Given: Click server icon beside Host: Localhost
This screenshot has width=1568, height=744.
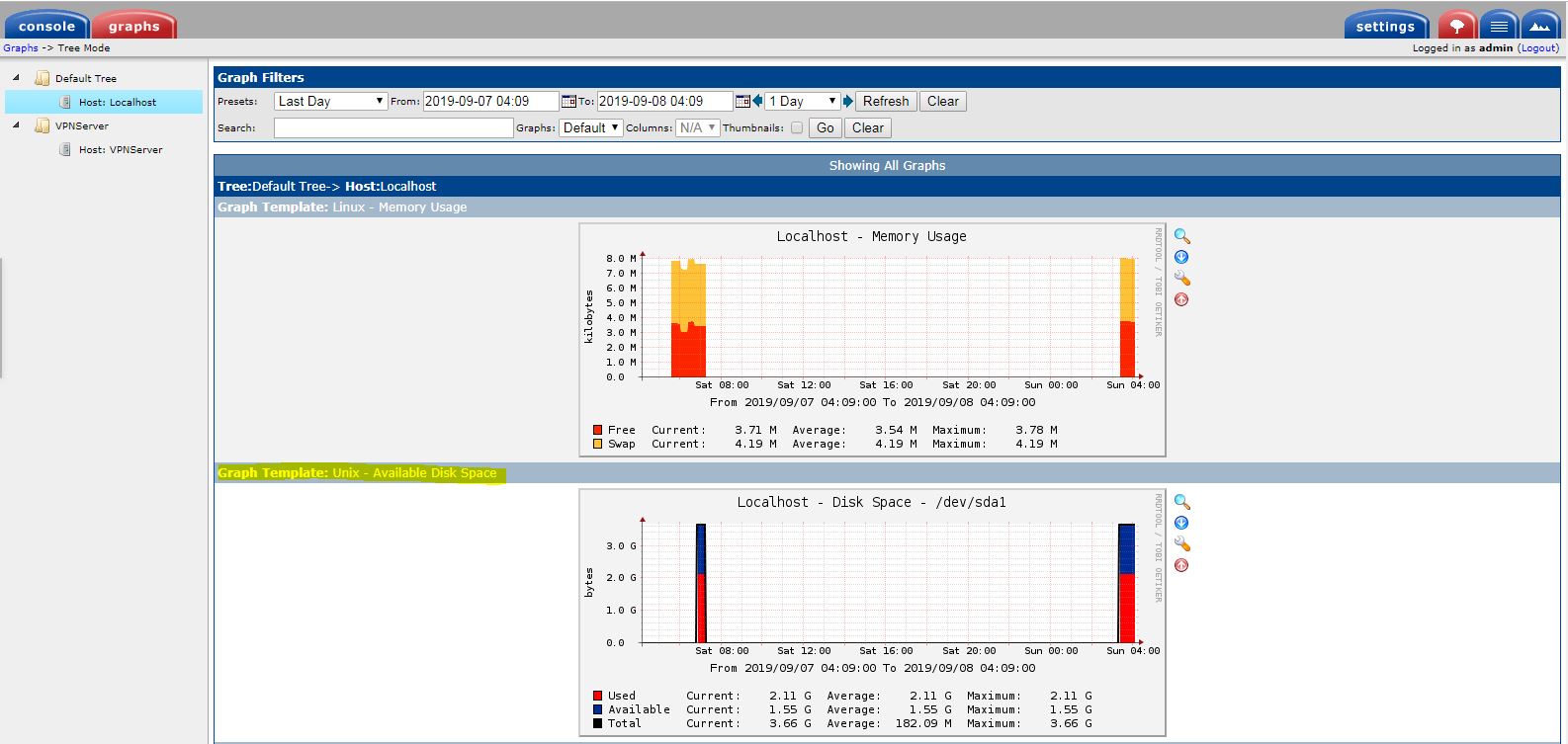Looking at the screenshot, I should 65,102.
